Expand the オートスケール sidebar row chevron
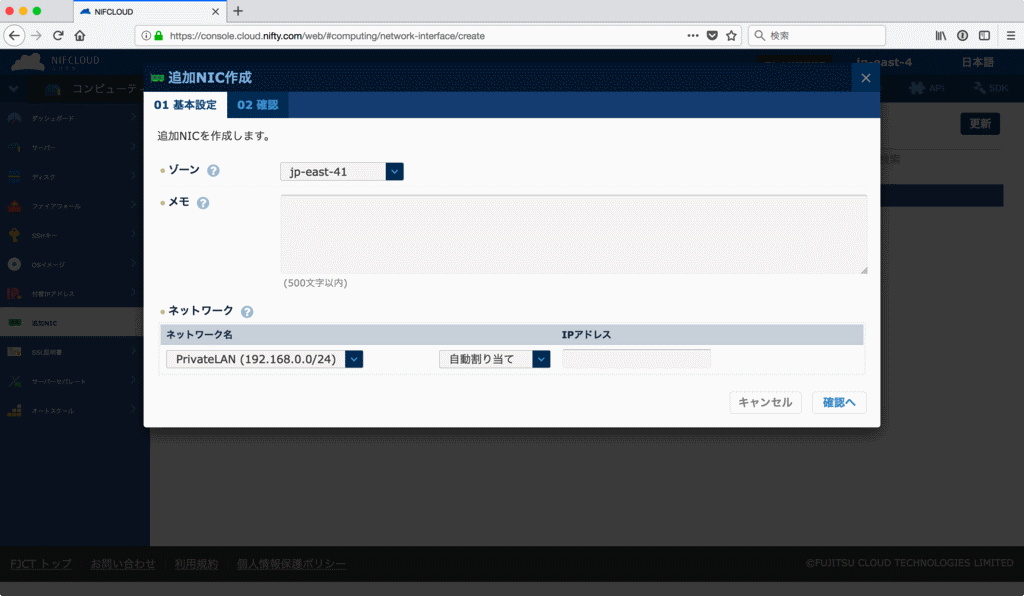1024x596 pixels. [x=133, y=410]
